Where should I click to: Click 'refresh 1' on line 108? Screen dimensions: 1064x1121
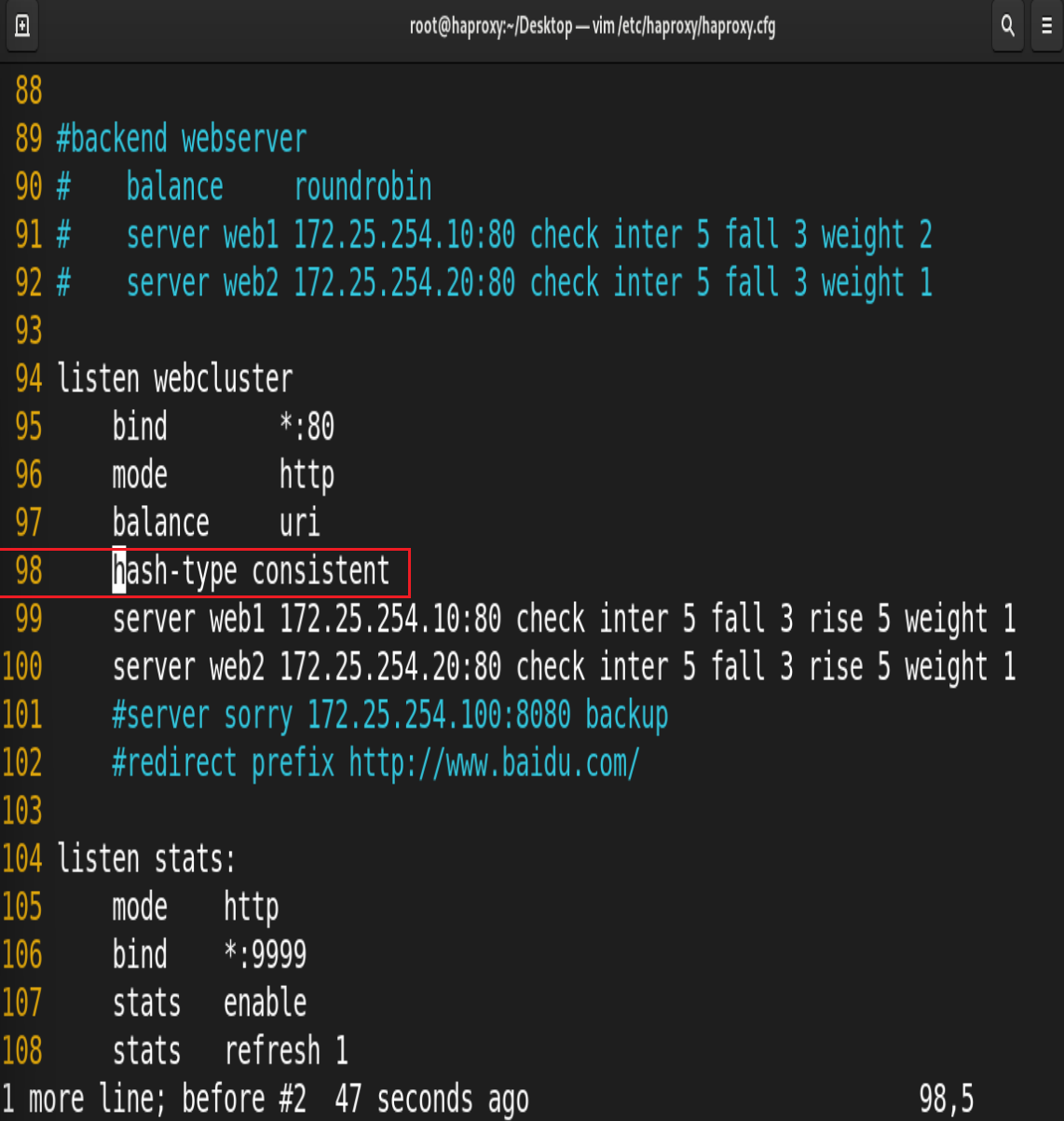tap(286, 1051)
